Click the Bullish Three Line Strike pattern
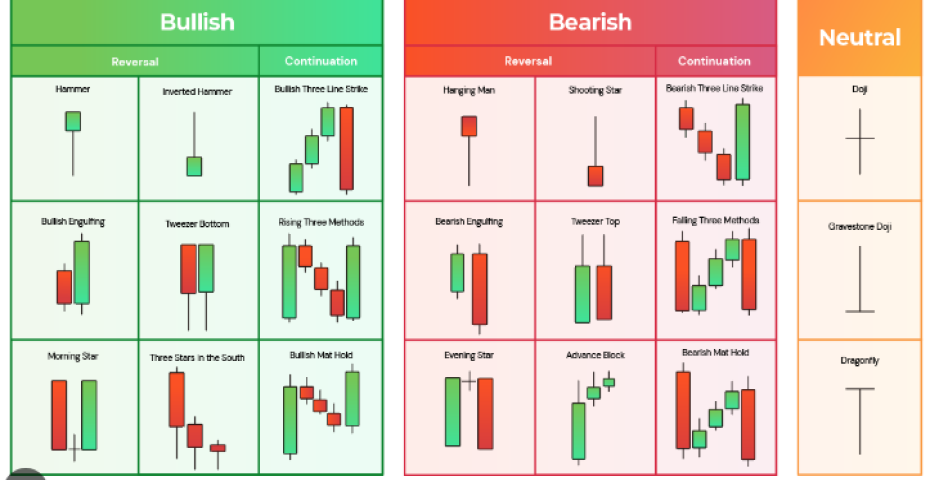 [321, 148]
